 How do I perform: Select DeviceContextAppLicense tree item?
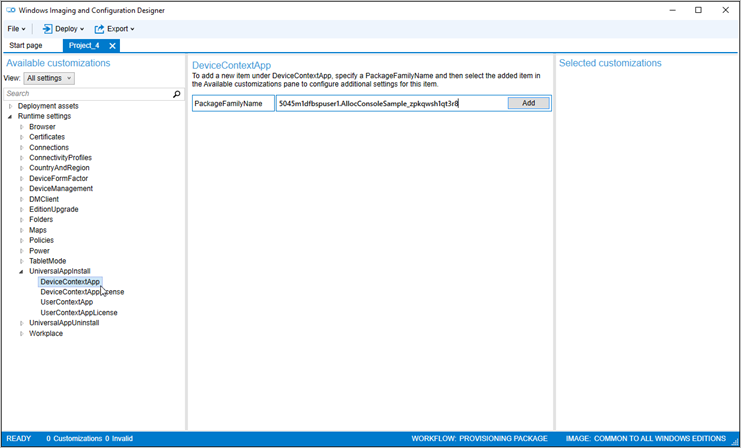coord(82,292)
